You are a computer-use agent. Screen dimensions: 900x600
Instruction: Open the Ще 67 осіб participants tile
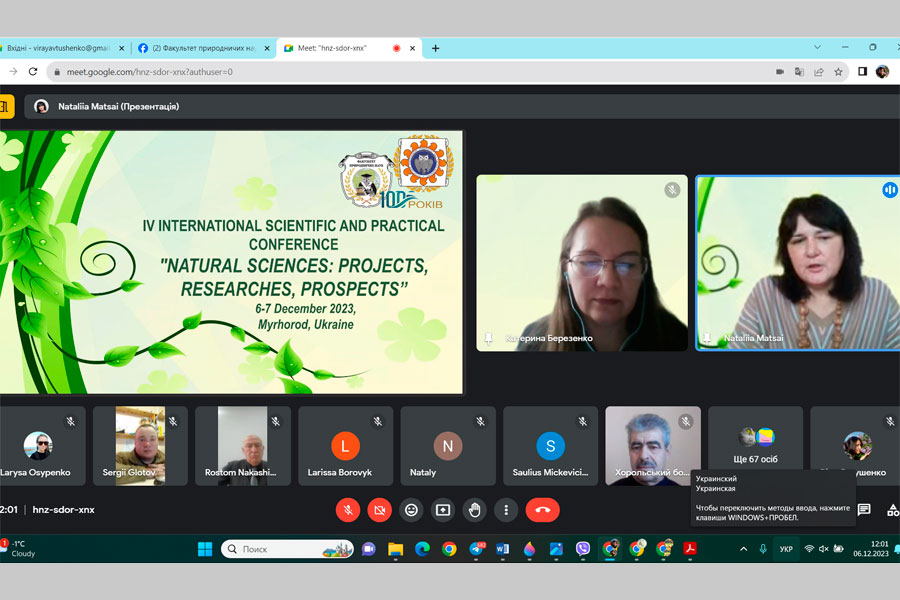756,445
